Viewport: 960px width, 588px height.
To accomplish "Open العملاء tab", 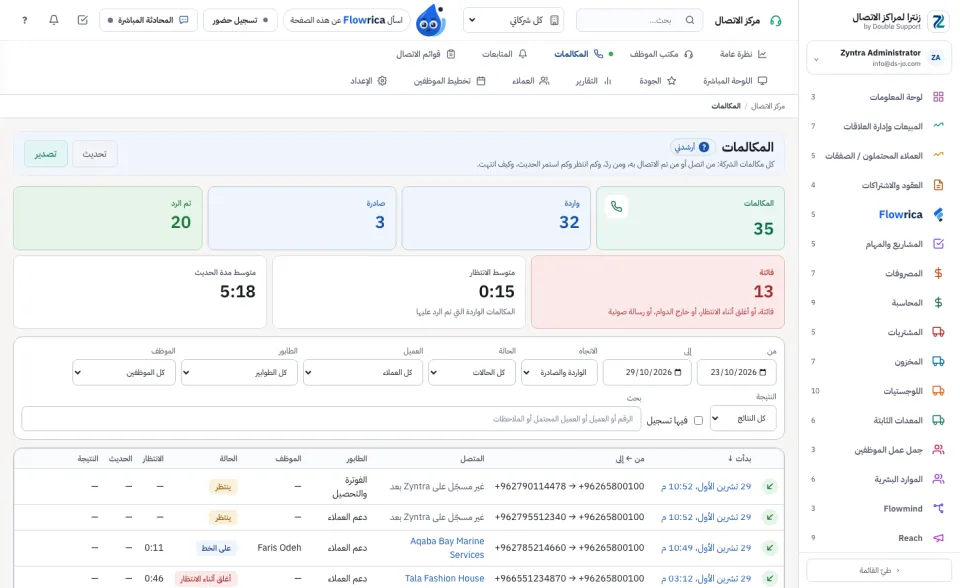I will [530, 81].
